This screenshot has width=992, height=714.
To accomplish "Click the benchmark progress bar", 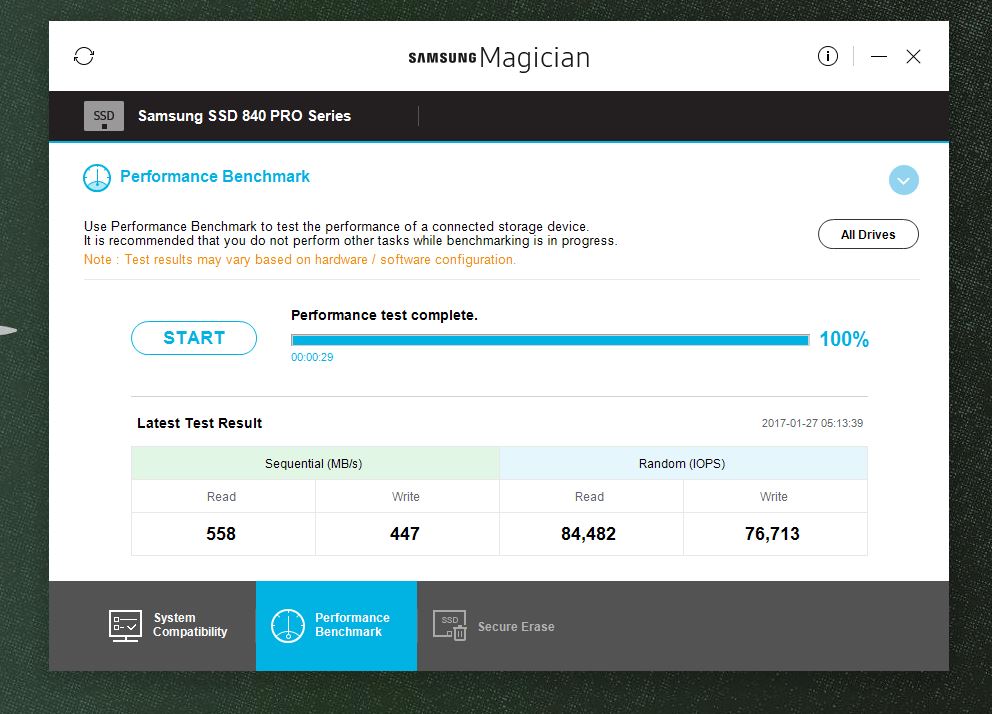I will point(550,340).
